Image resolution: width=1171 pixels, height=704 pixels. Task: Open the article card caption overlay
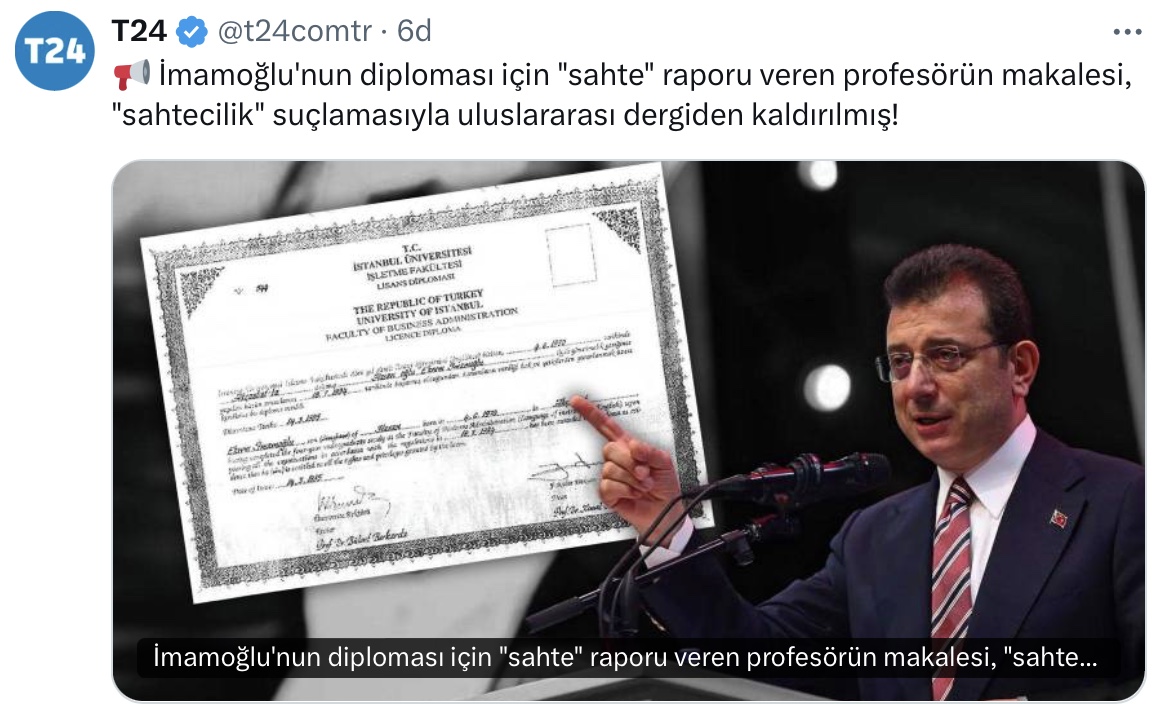click(626, 657)
